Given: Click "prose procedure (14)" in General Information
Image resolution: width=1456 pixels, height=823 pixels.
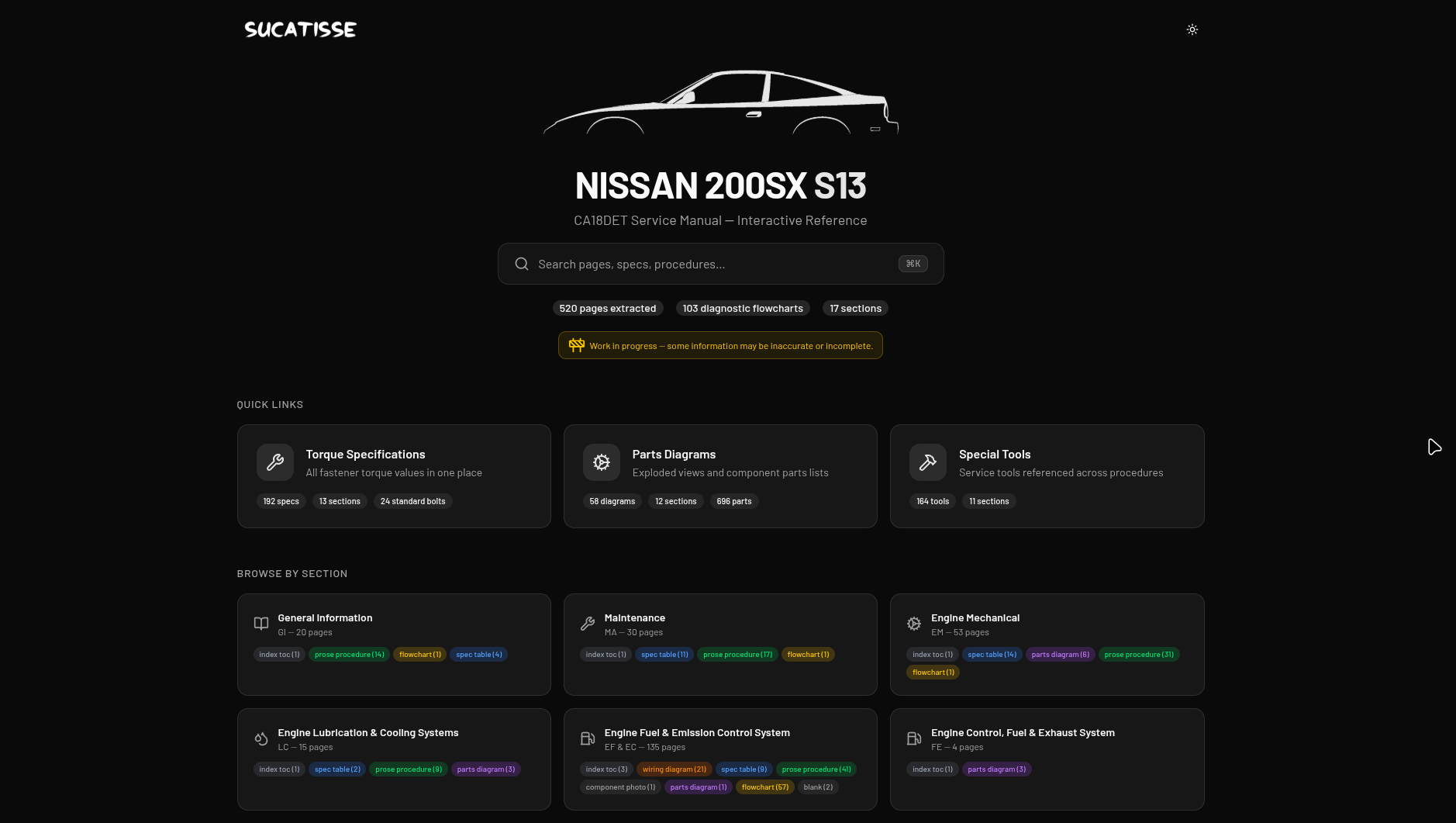Looking at the screenshot, I should tap(350, 655).
